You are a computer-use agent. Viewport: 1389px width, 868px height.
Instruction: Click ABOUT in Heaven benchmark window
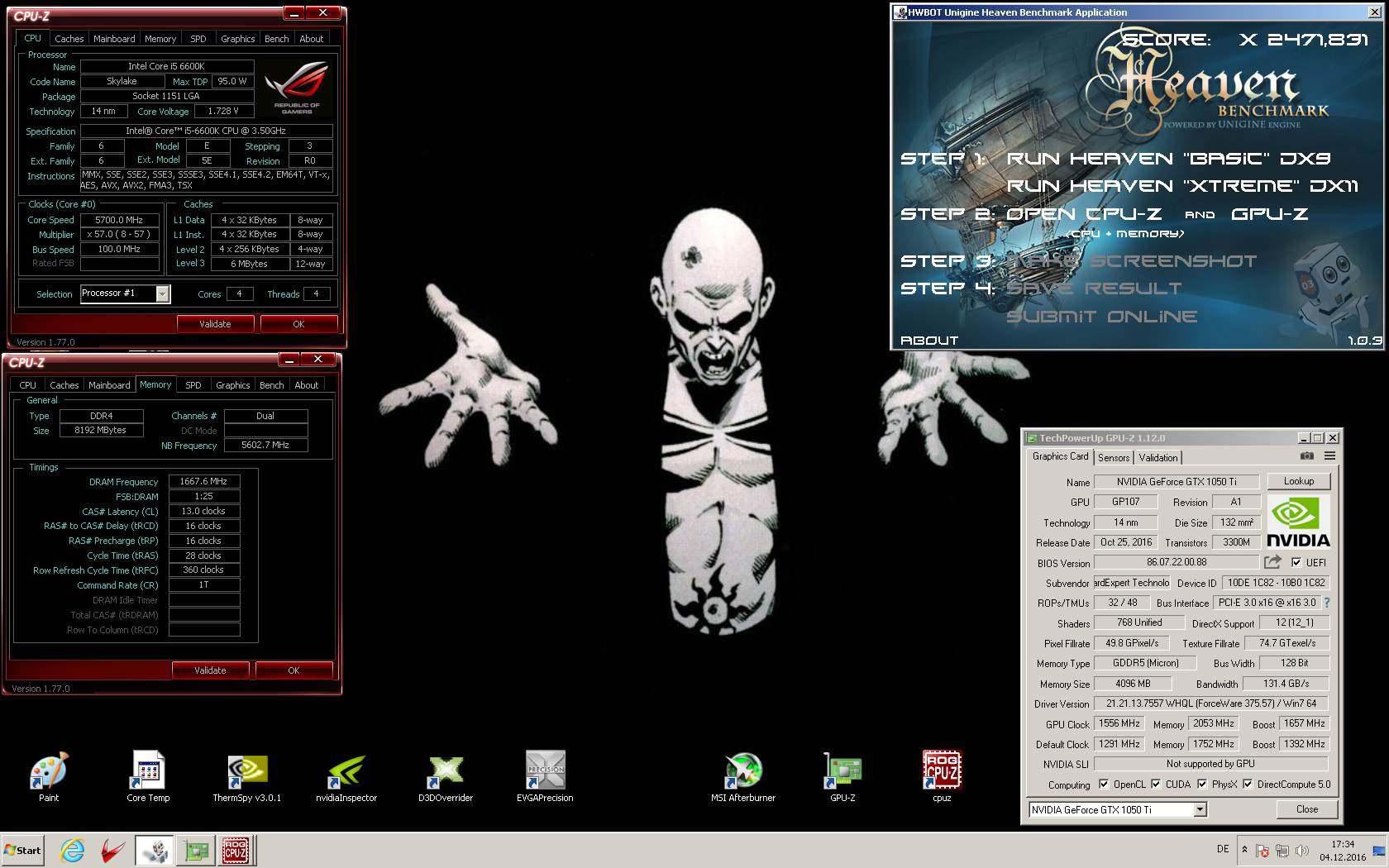pos(929,341)
